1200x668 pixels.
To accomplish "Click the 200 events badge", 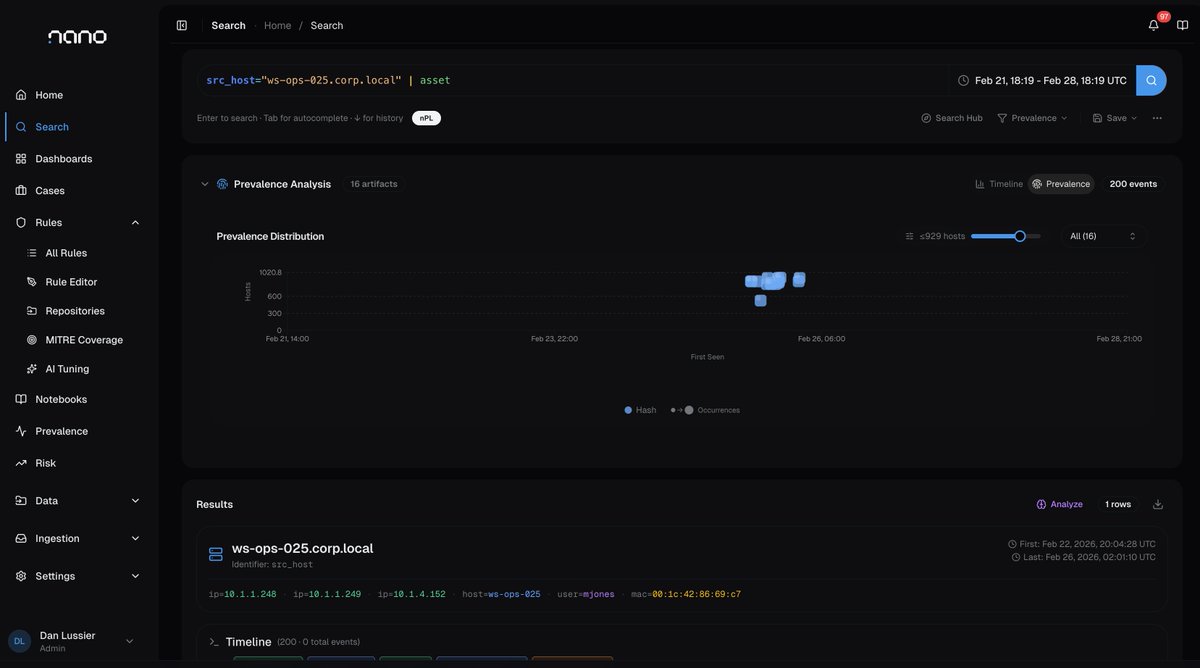I will pyautogui.click(x=1133, y=184).
